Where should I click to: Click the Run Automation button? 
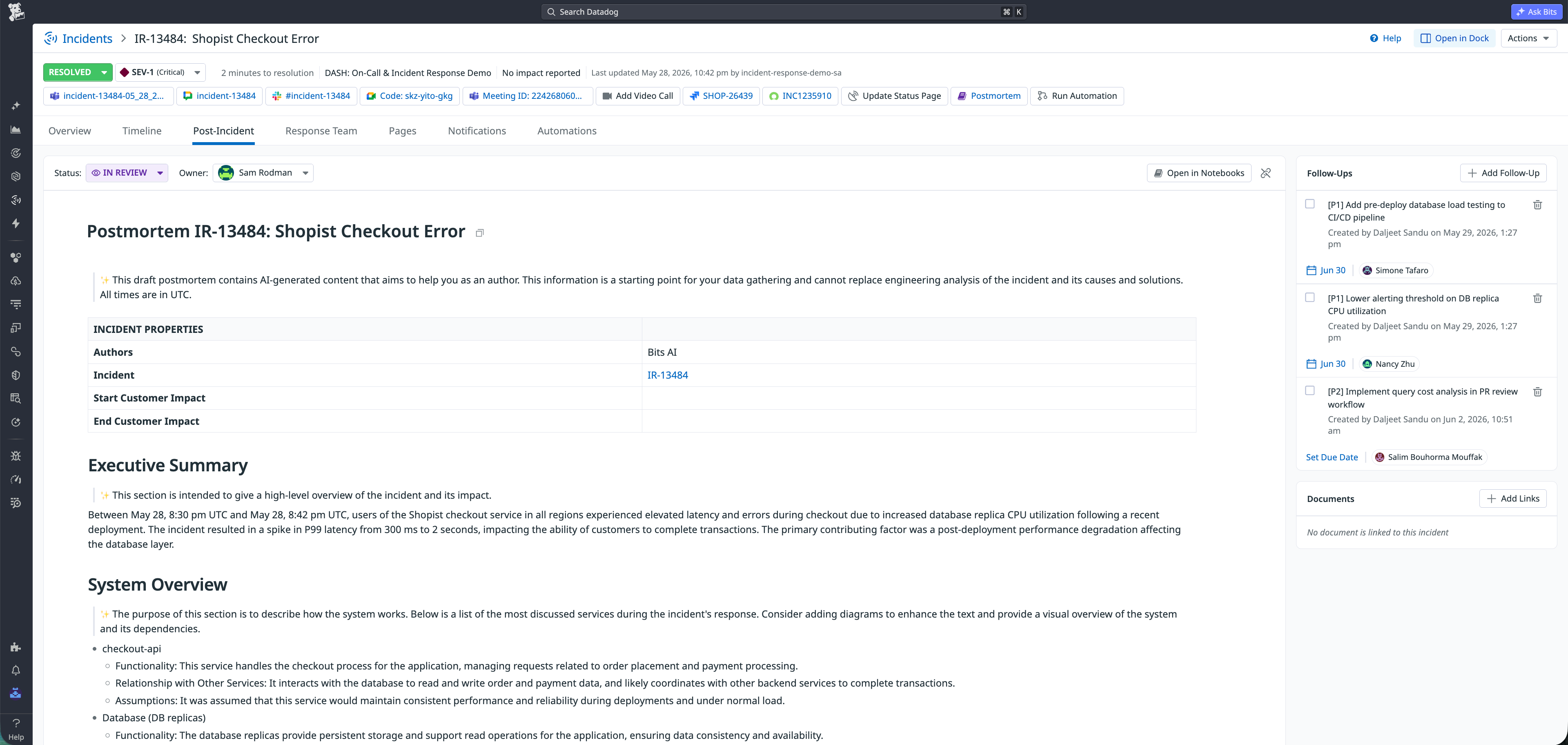(1077, 96)
